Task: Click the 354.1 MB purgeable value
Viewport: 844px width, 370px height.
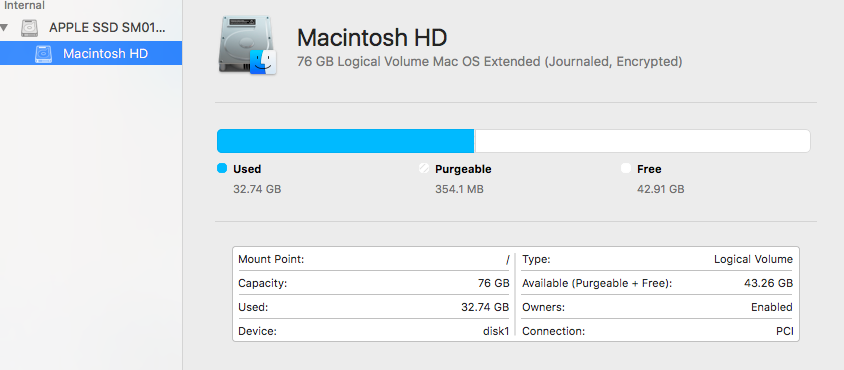Action: click(x=459, y=190)
